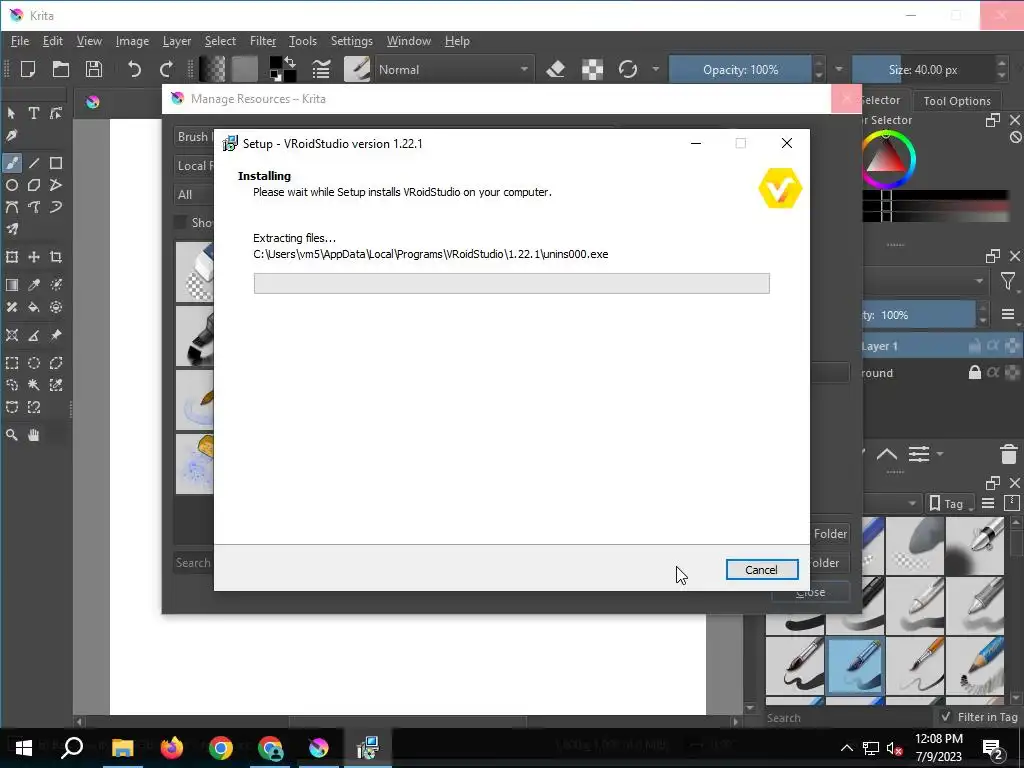The image size is (1024, 768).
Task: Select the Rectangular Selection tool
Action: 12,363
